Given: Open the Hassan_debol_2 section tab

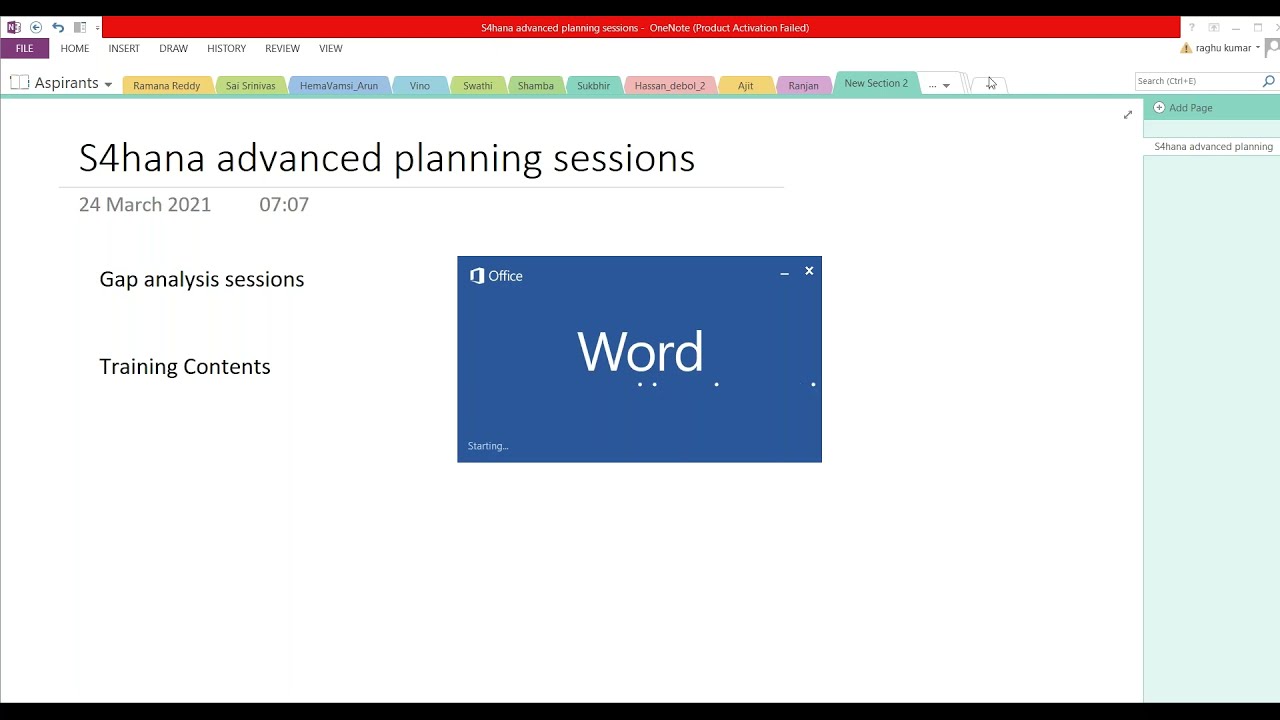Looking at the screenshot, I should tap(670, 85).
